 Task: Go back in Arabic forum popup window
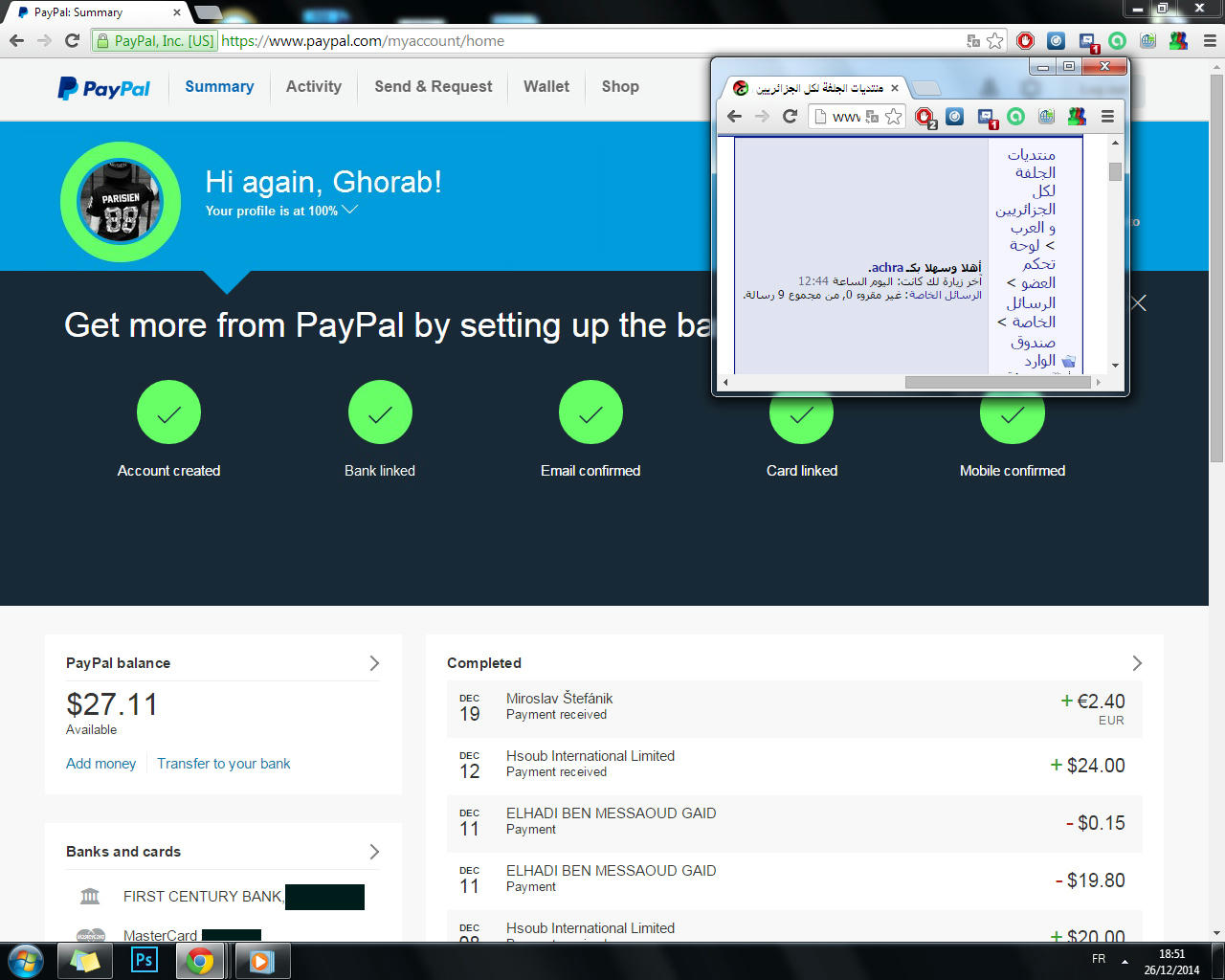734,116
